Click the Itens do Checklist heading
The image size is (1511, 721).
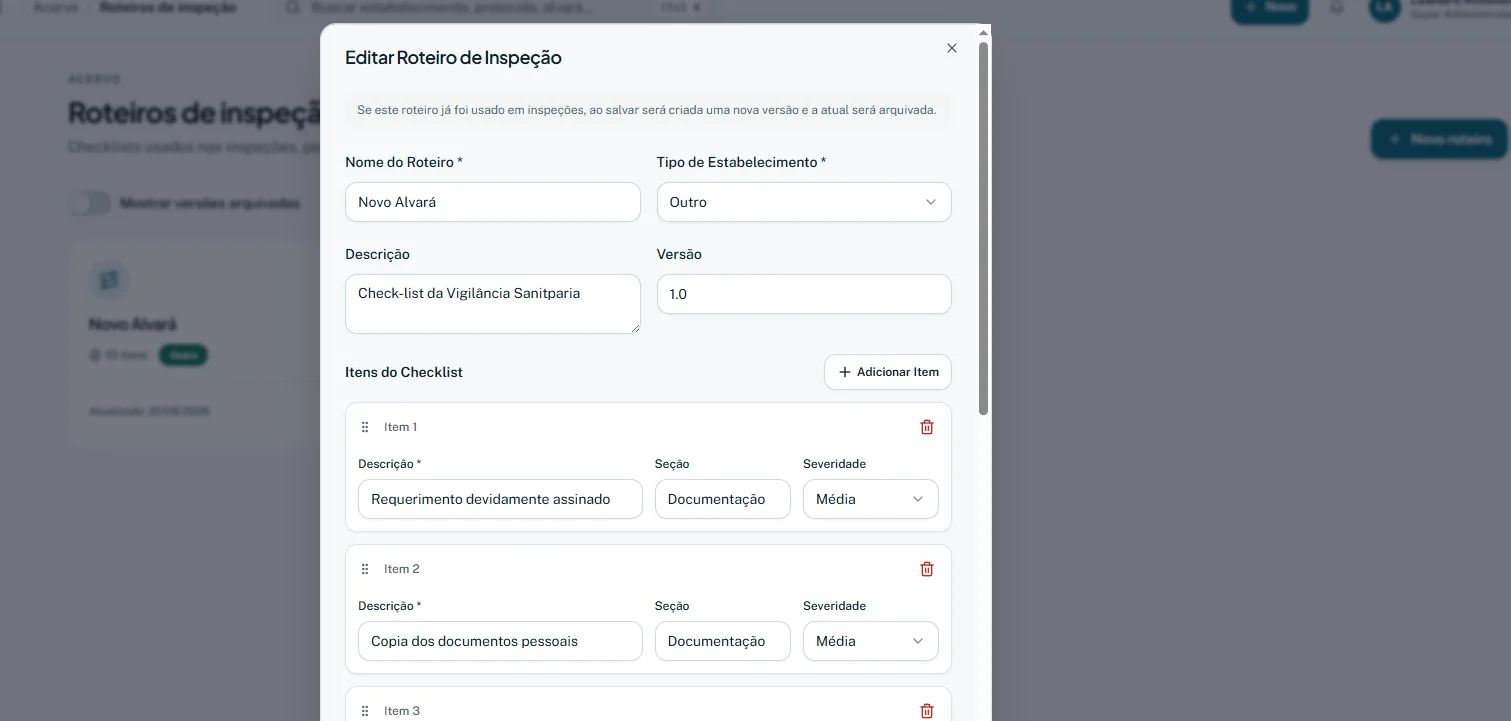point(404,372)
